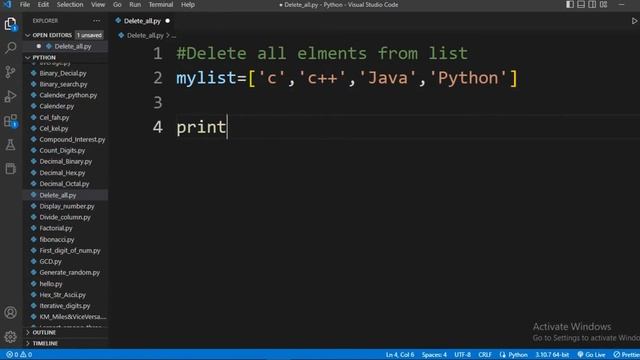Open Calender.py file
This screenshot has height=360, width=640.
coord(57,107)
